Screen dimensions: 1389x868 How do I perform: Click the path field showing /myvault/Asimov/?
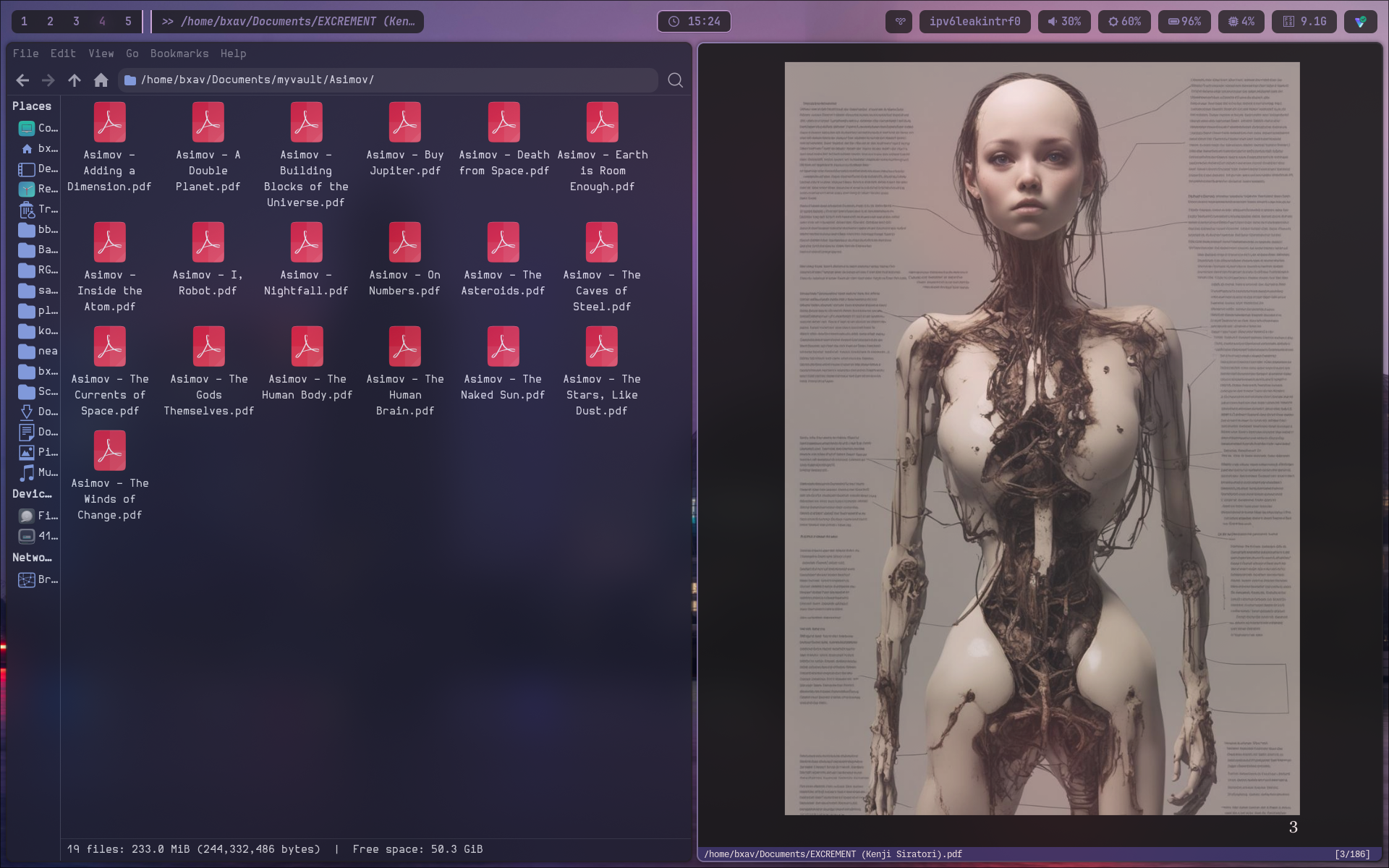click(x=388, y=80)
